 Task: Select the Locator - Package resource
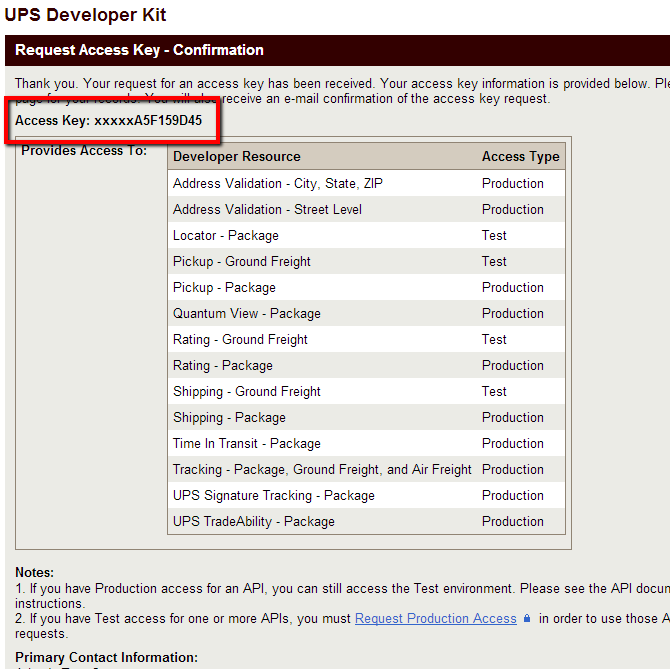226,235
